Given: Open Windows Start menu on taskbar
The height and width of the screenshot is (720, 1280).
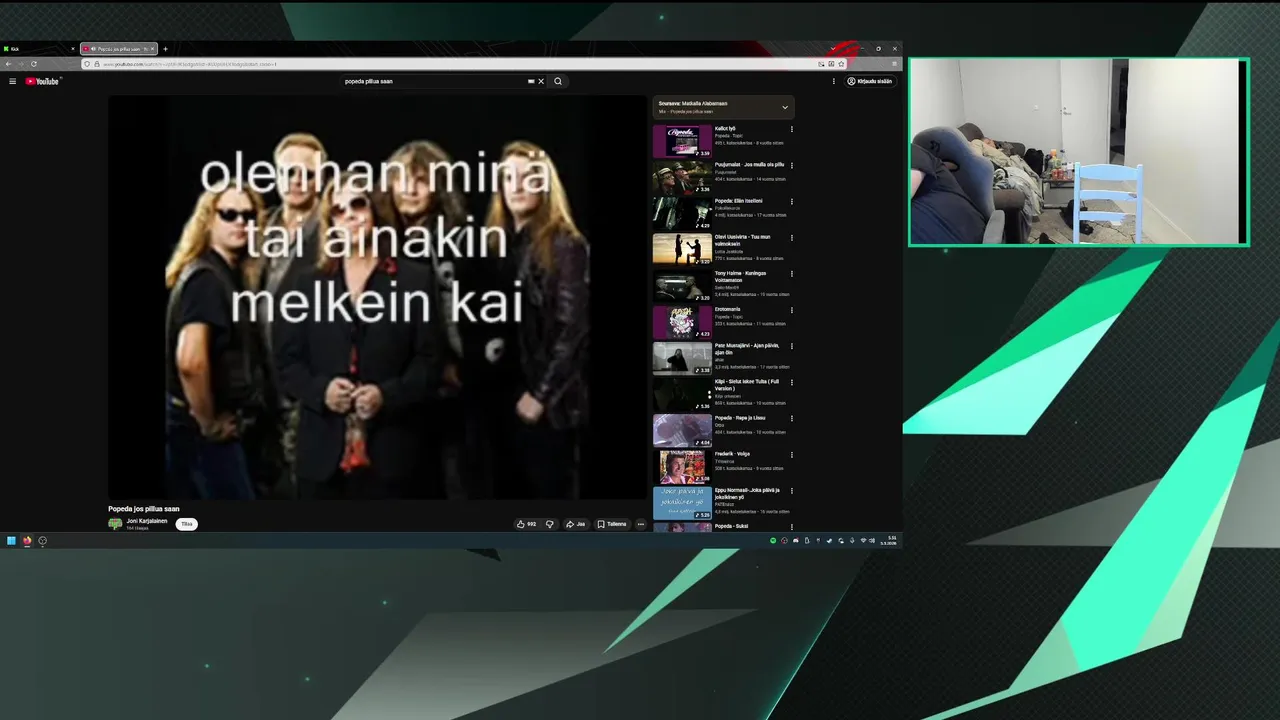Looking at the screenshot, I should click(x=11, y=541).
